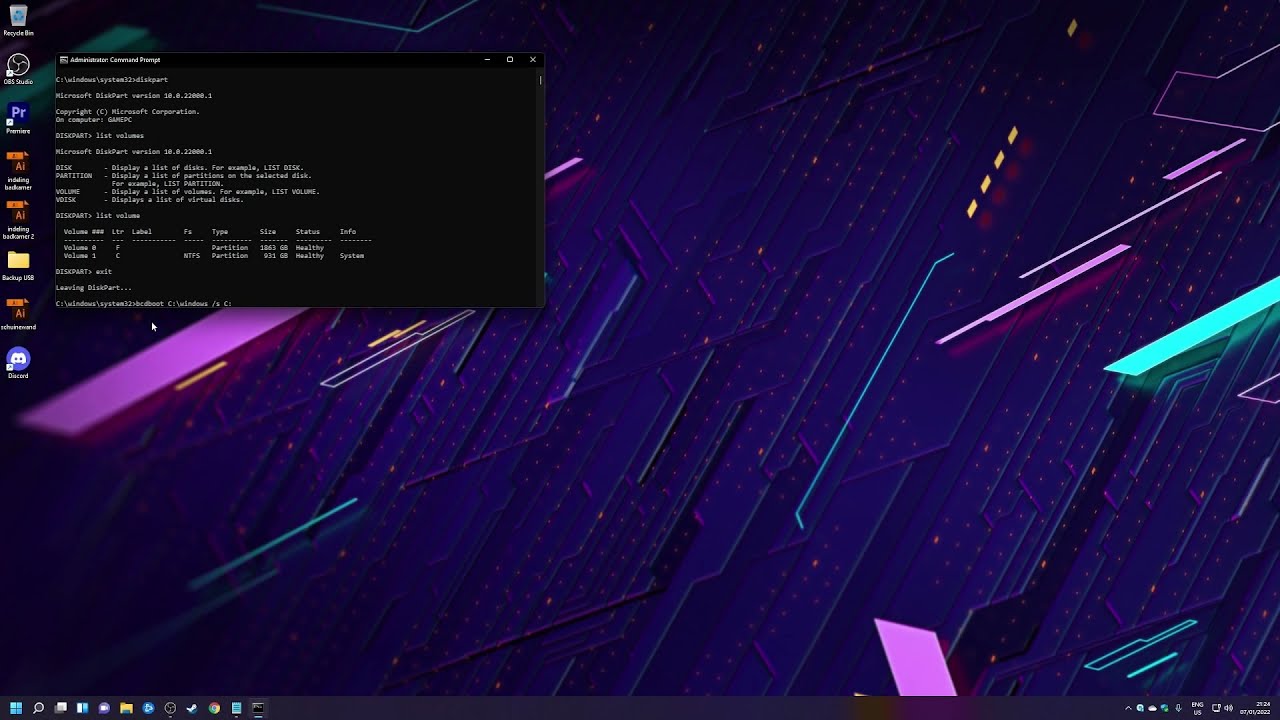Click the Command Prompt vertical scrollbar
Viewport: 1280px width, 720px height.
point(541,188)
